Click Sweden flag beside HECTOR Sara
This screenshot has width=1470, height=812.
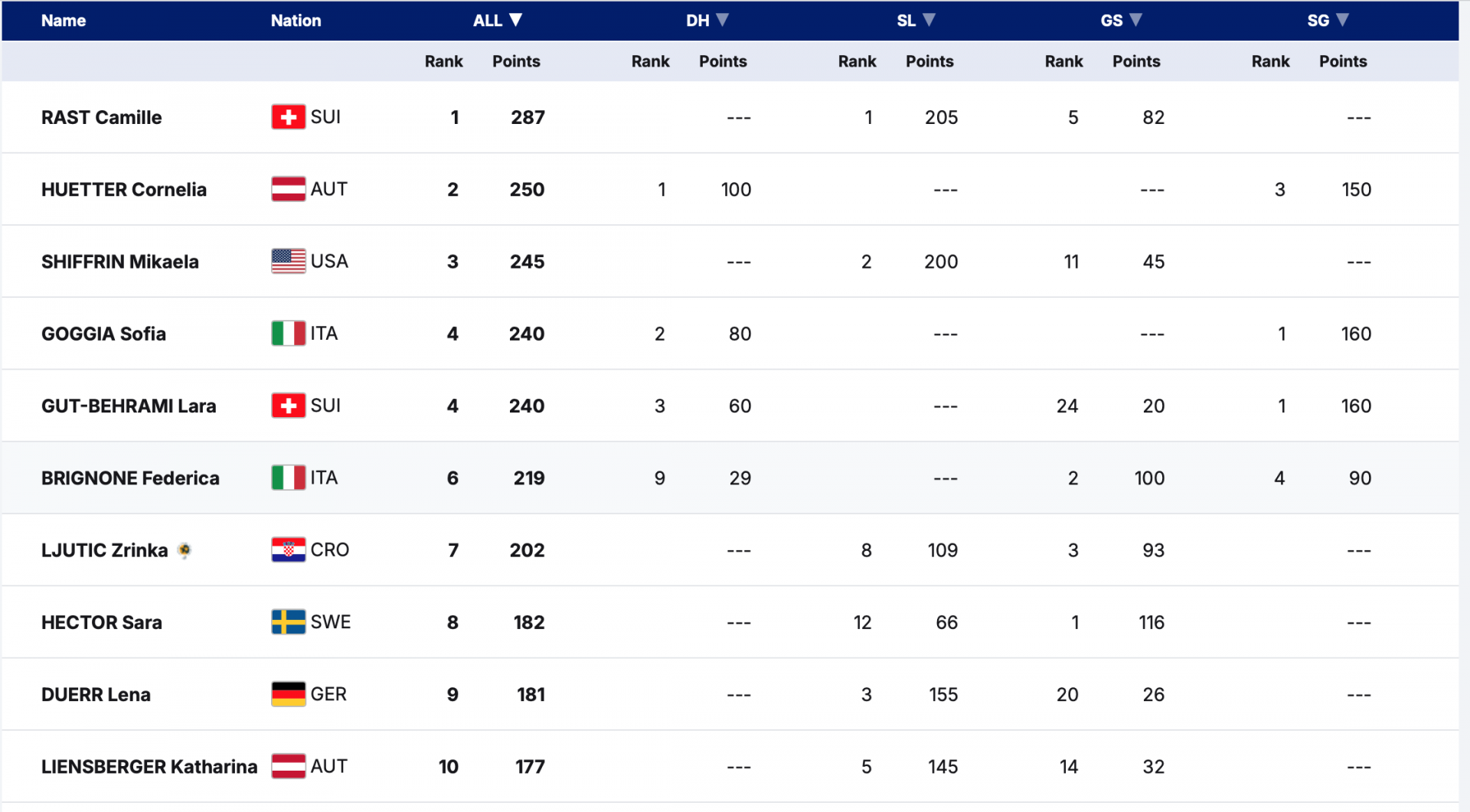click(288, 621)
